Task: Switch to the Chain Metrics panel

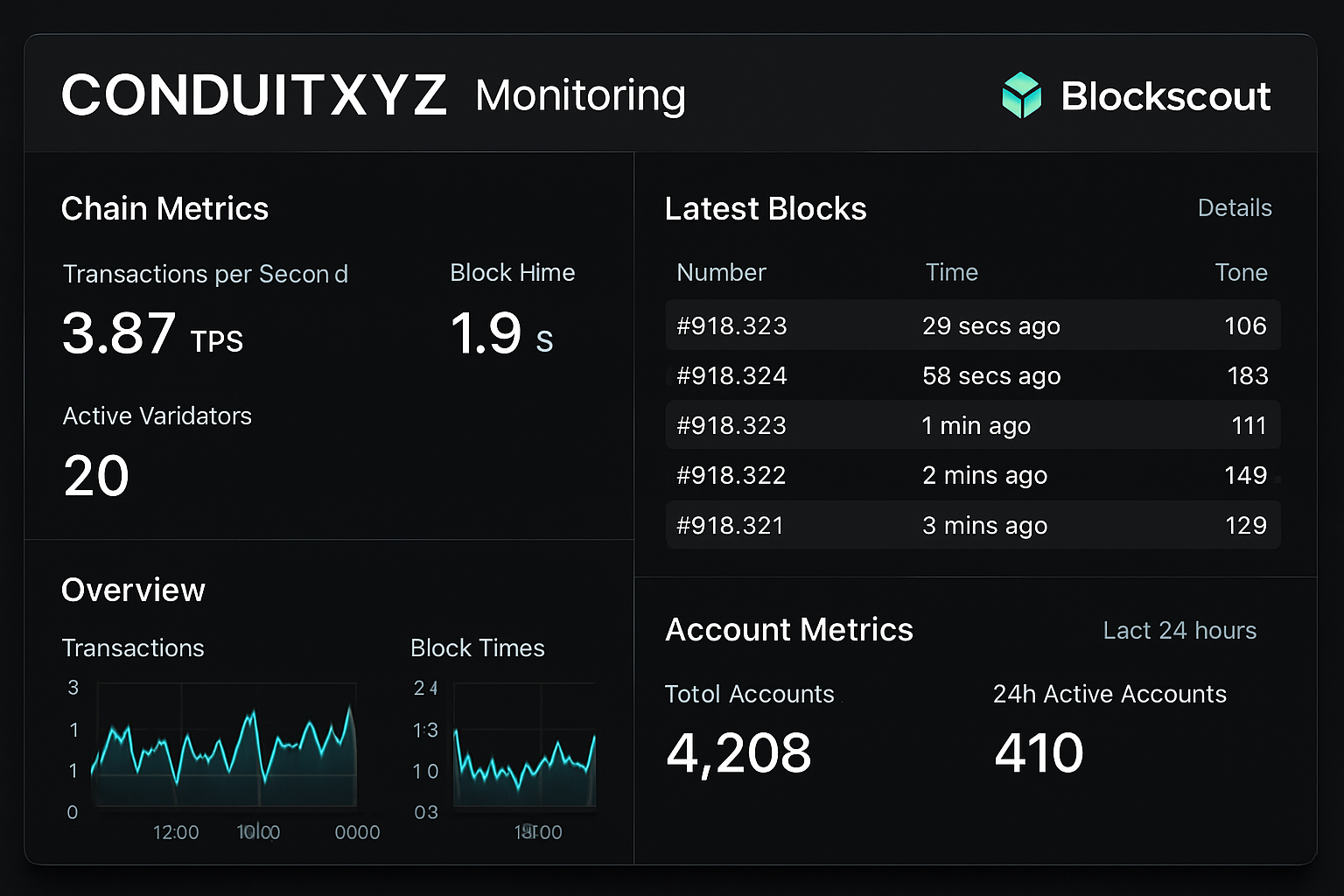Action: click(x=164, y=208)
